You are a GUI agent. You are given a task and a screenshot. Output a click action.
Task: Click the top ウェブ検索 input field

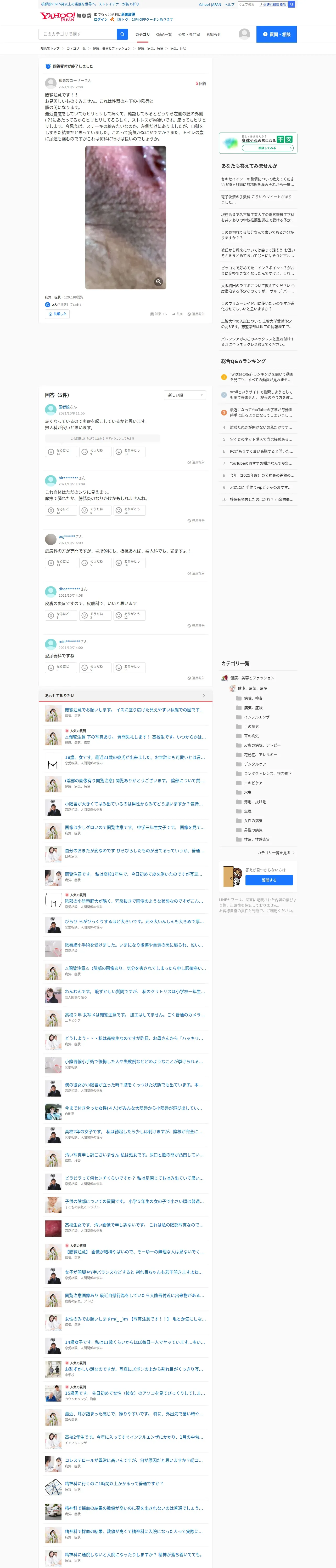248,4
